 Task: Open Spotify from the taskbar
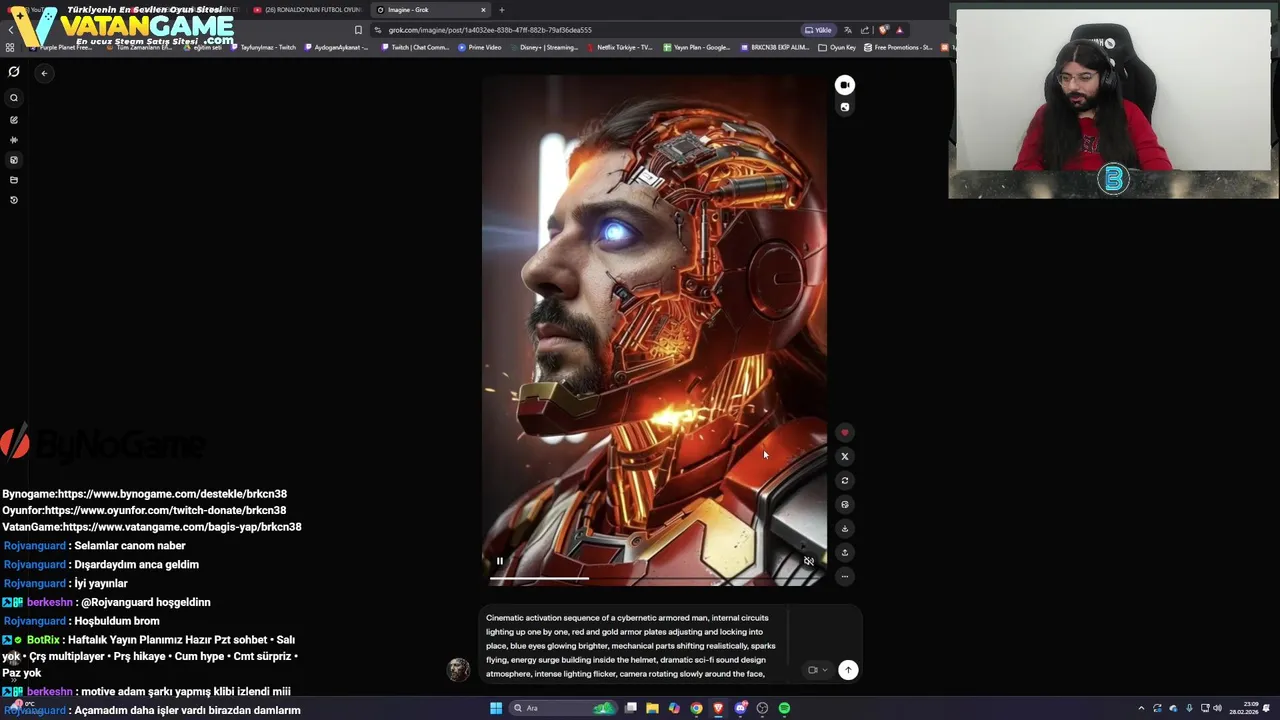[784, 708]
